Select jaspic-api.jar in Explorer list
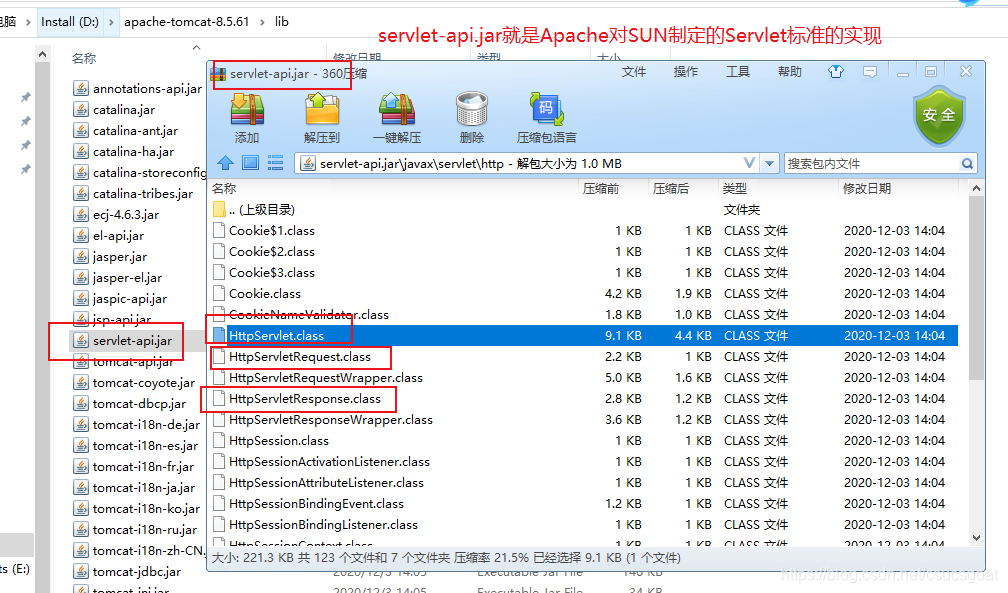The width and height of the screenshot is (1008, 593). (x=121, y=298)
